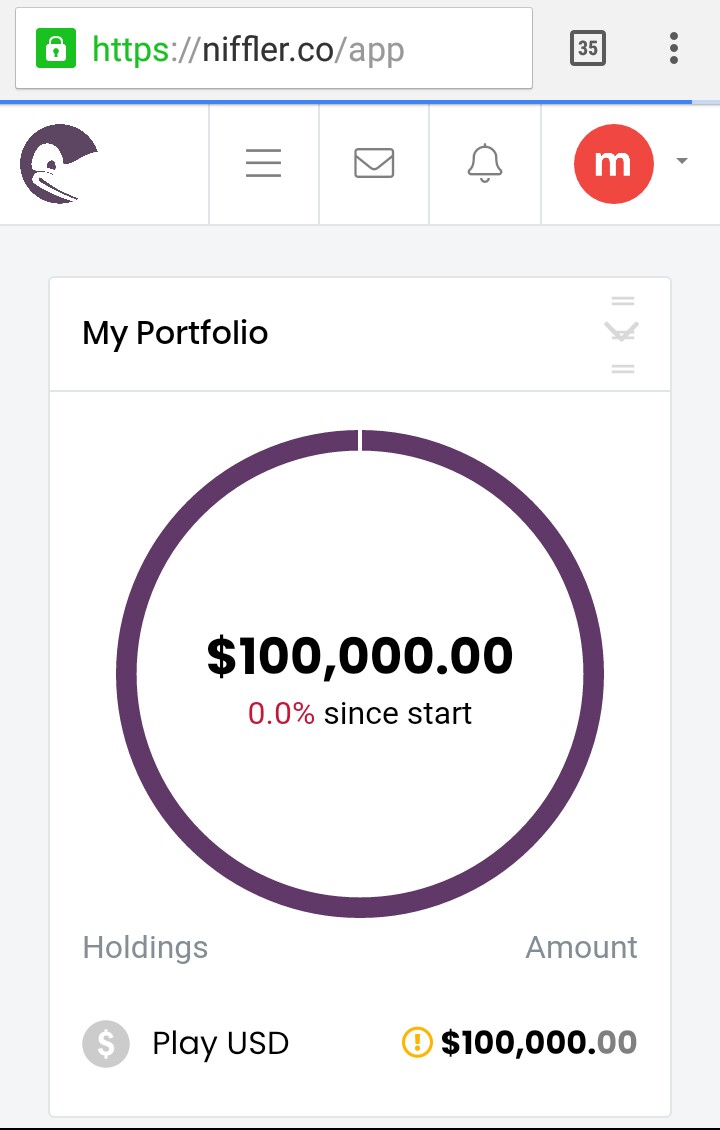Click the Play USD dollar icon

(x=106, y=1044)
